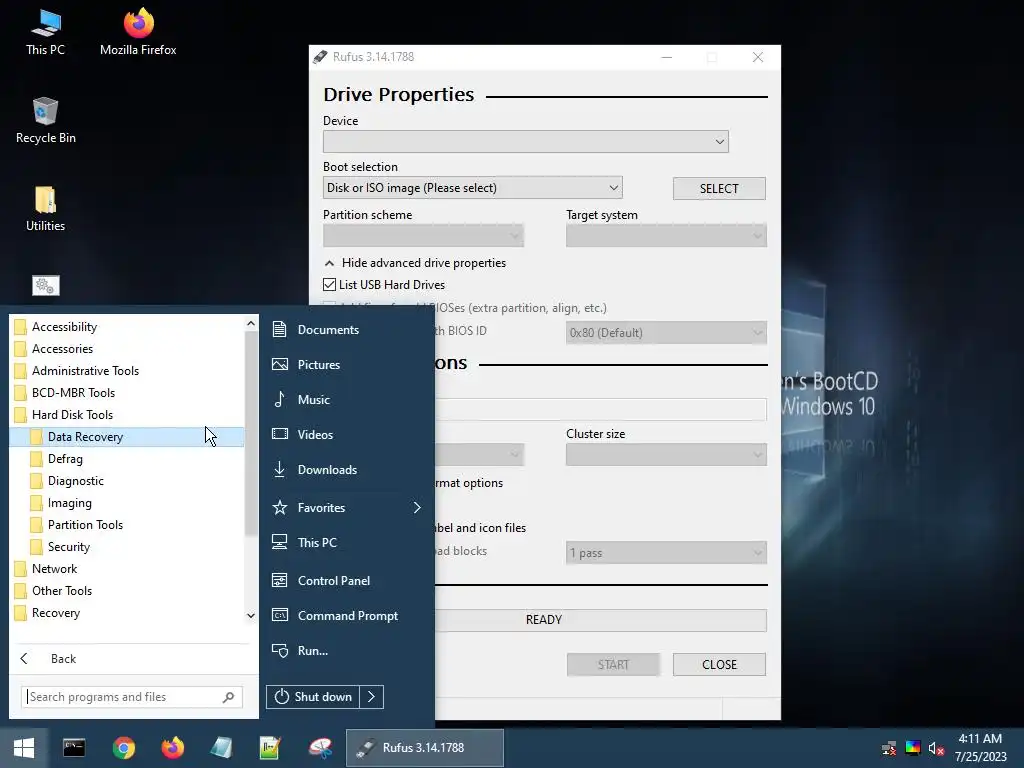Open 1 pass bad blocks dropdown
The width and height of the screenshot is (1024, 768).
[x=666, y=552]
